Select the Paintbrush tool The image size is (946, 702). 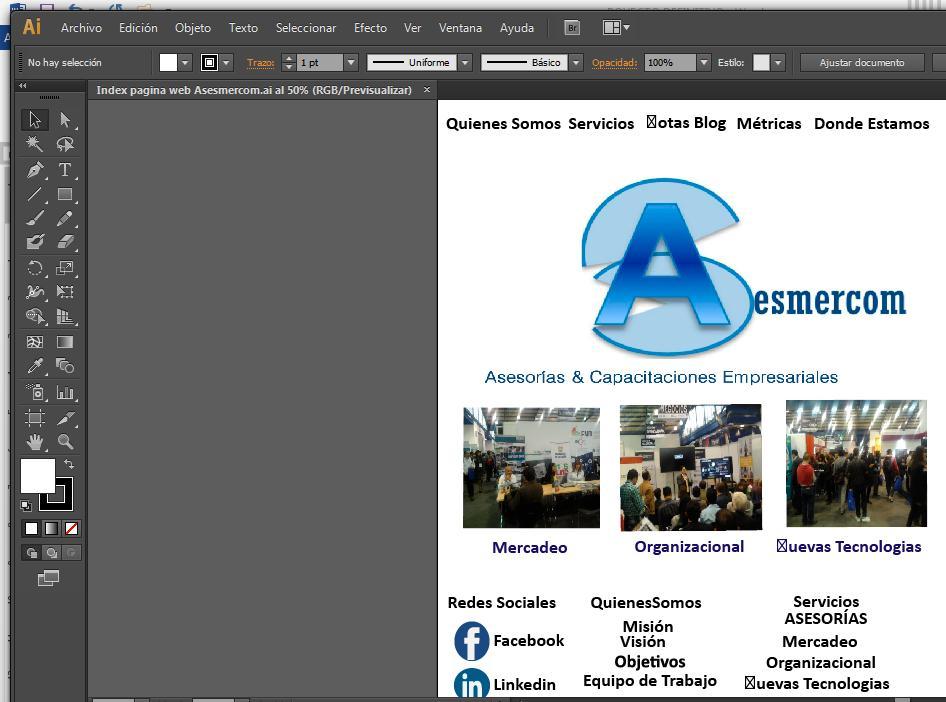click(x=35, y=218)
